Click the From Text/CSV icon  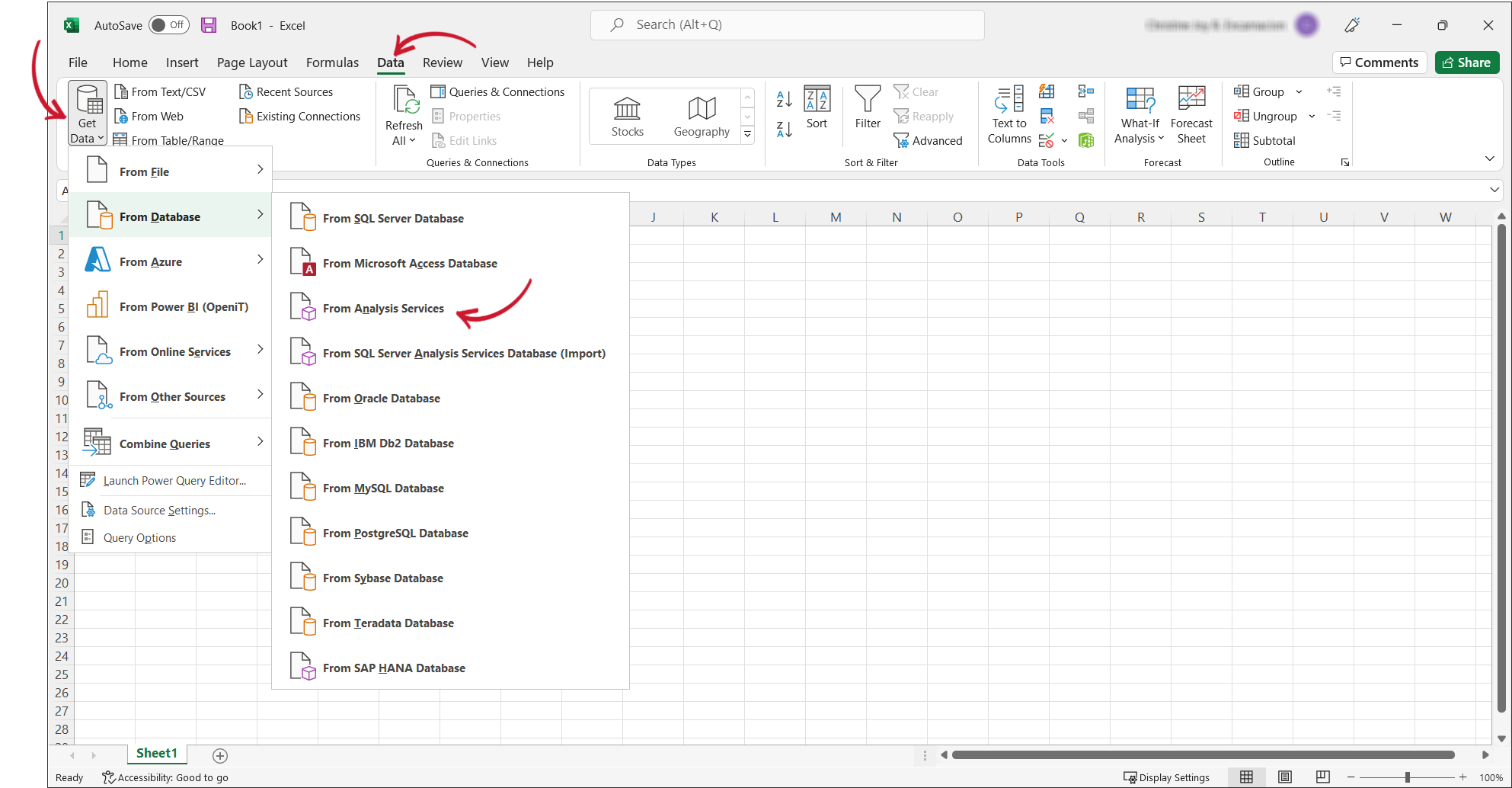click(120, 91)
